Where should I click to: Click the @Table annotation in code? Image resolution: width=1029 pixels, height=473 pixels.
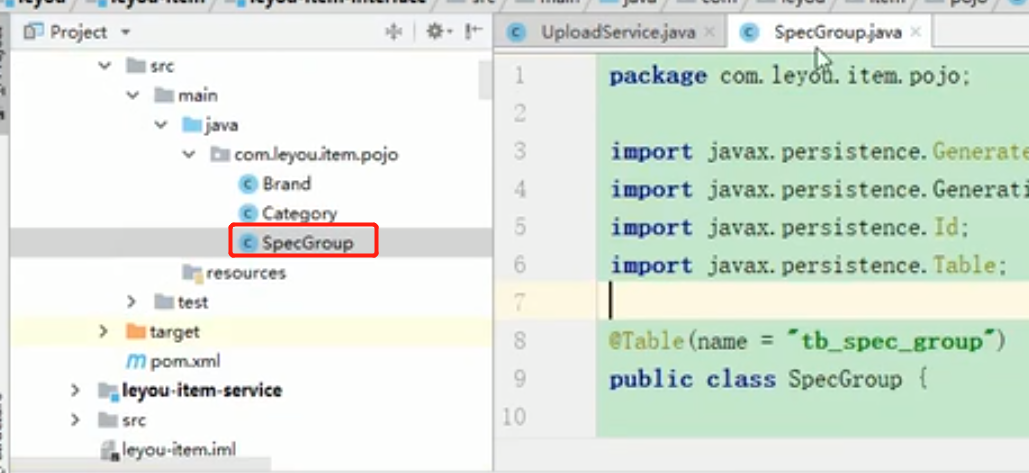click(x=648, y=341)
